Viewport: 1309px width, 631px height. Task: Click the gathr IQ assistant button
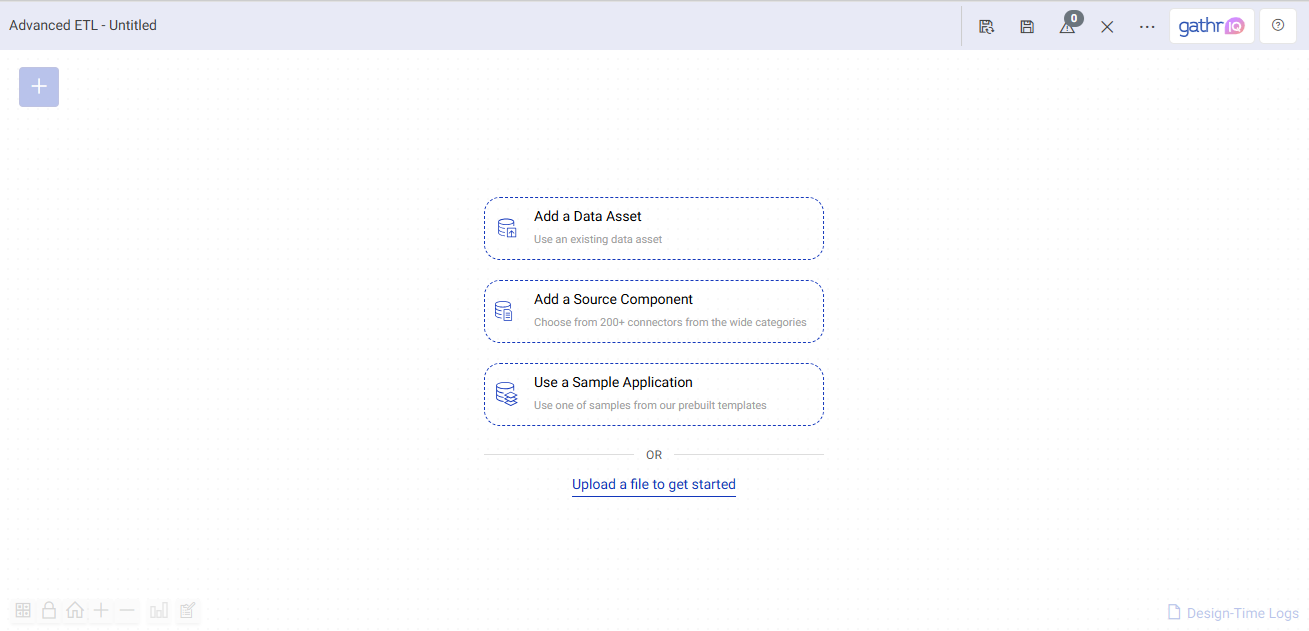1211,26
